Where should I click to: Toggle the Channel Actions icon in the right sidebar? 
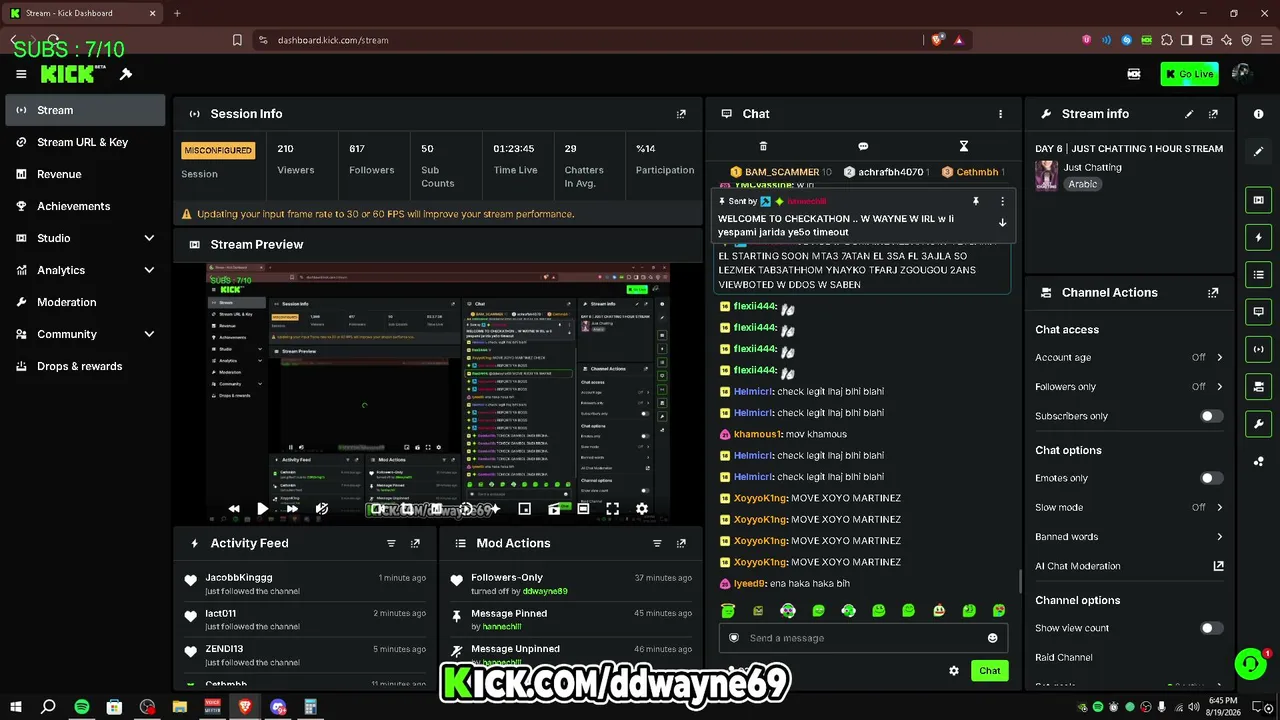[x=1258, y=386]
